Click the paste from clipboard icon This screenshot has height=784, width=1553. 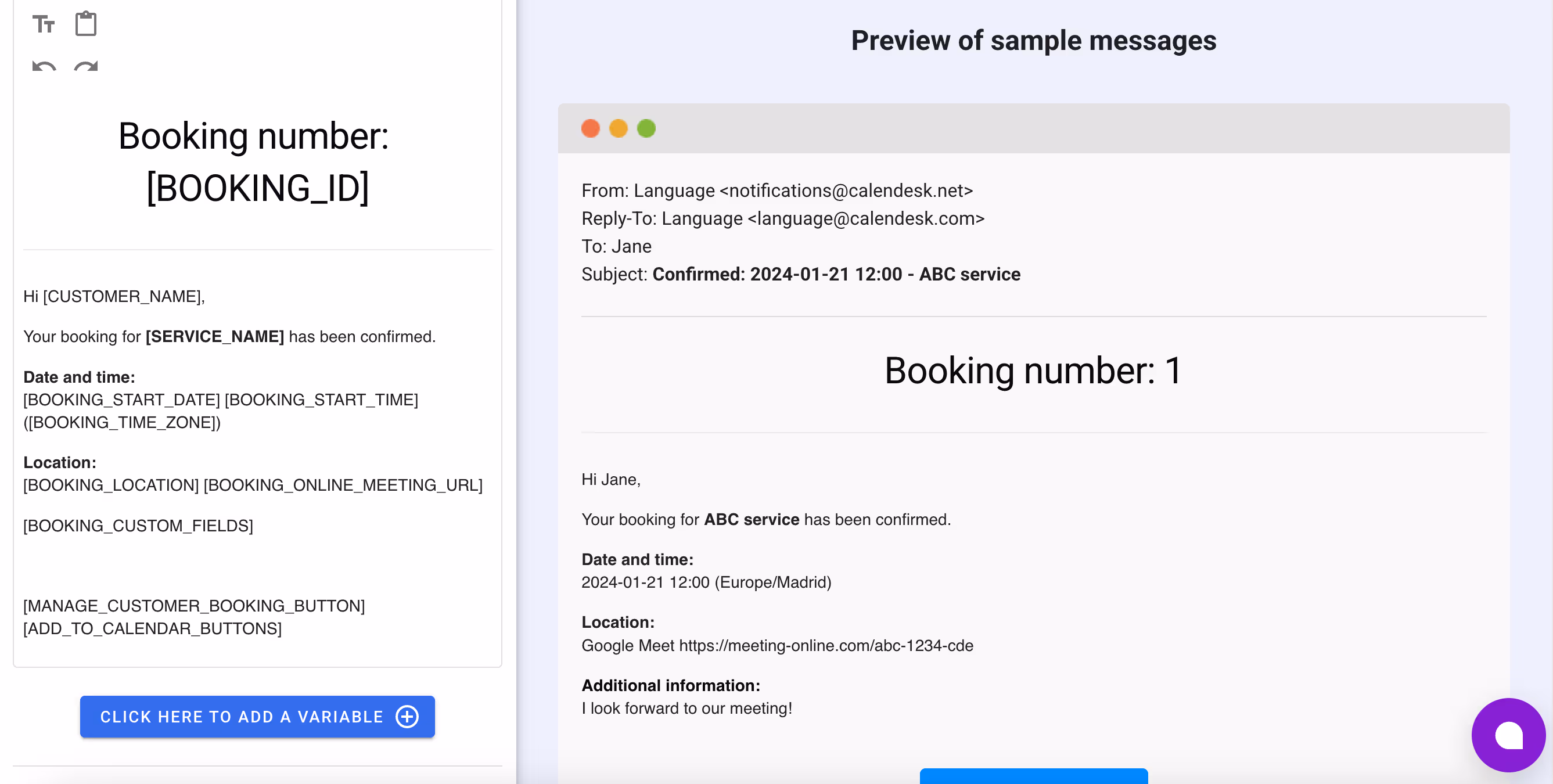pyautogui.click(x=85, y=23)
